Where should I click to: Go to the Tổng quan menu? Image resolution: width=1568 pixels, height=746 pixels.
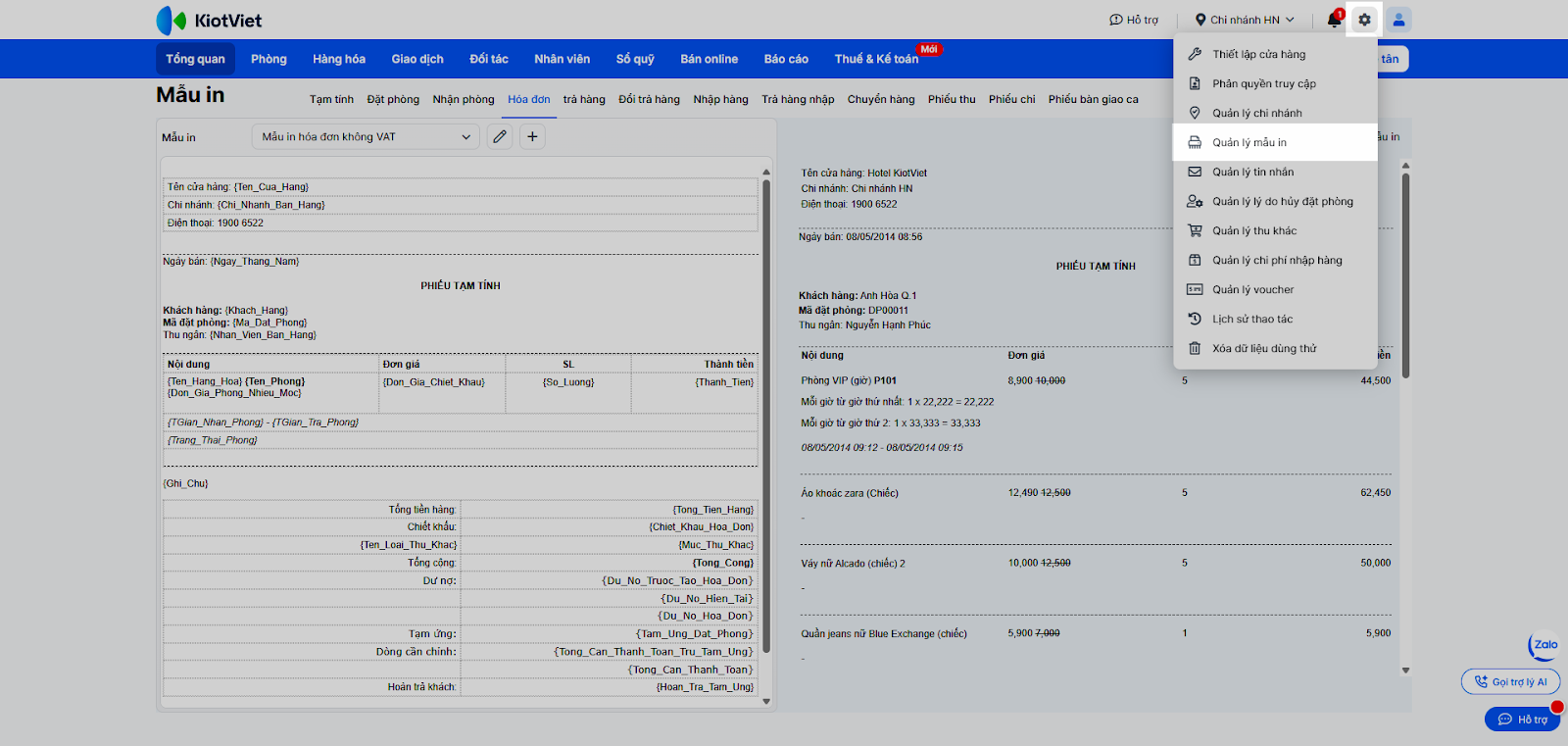click(x=195, y=59)
